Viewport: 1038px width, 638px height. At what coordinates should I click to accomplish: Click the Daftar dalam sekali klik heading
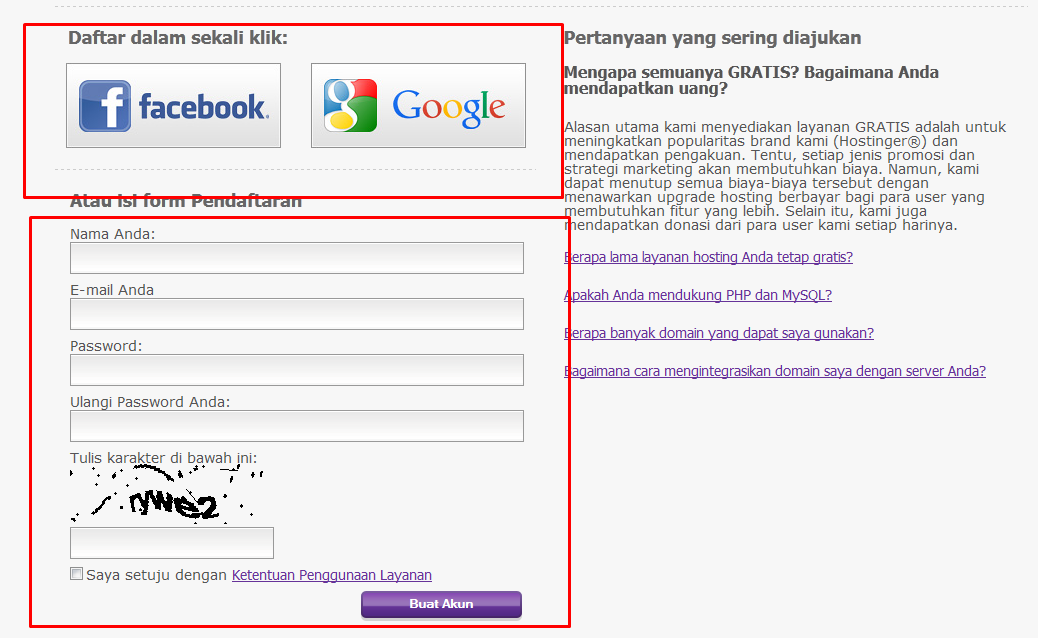[178, 38]
